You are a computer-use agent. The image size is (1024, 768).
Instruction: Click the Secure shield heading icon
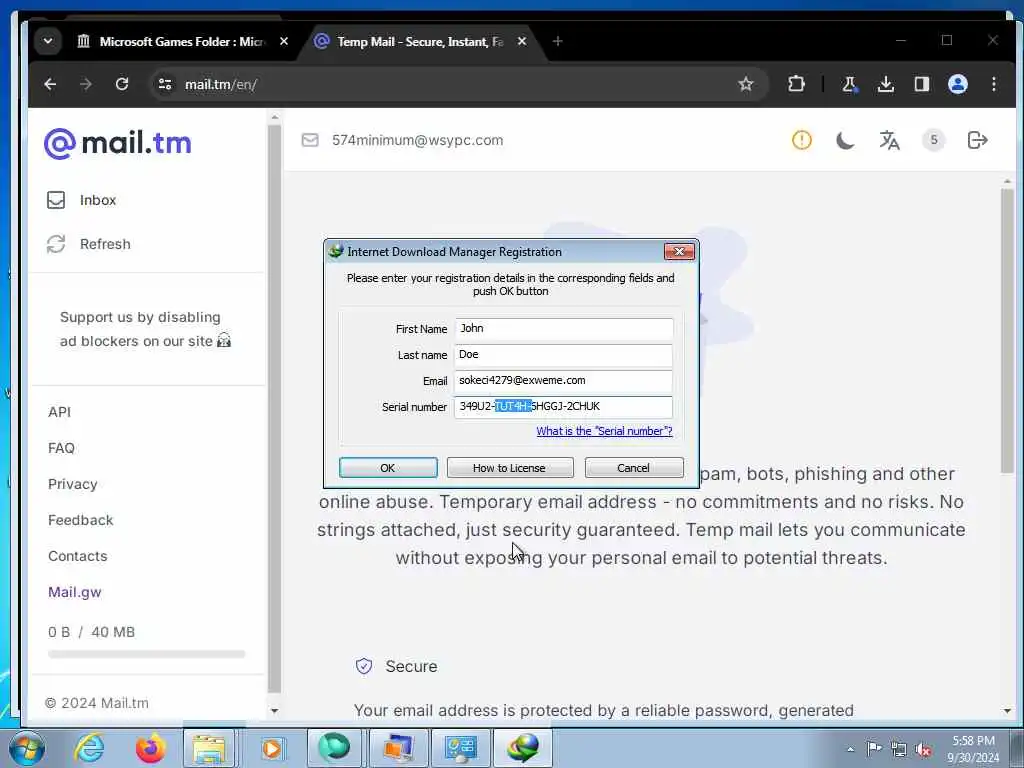pos(364,666)
